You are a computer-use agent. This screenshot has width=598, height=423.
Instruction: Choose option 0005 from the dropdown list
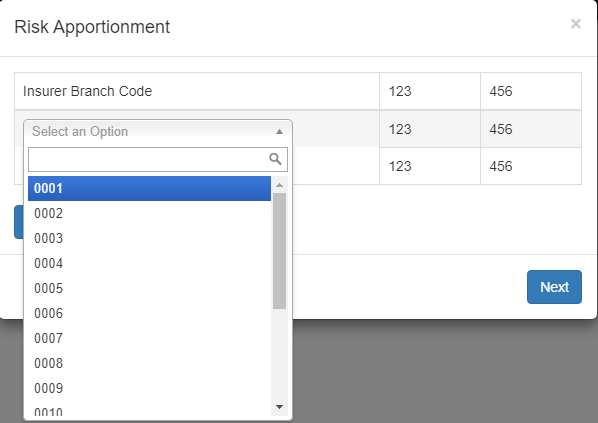pos(150,288)
